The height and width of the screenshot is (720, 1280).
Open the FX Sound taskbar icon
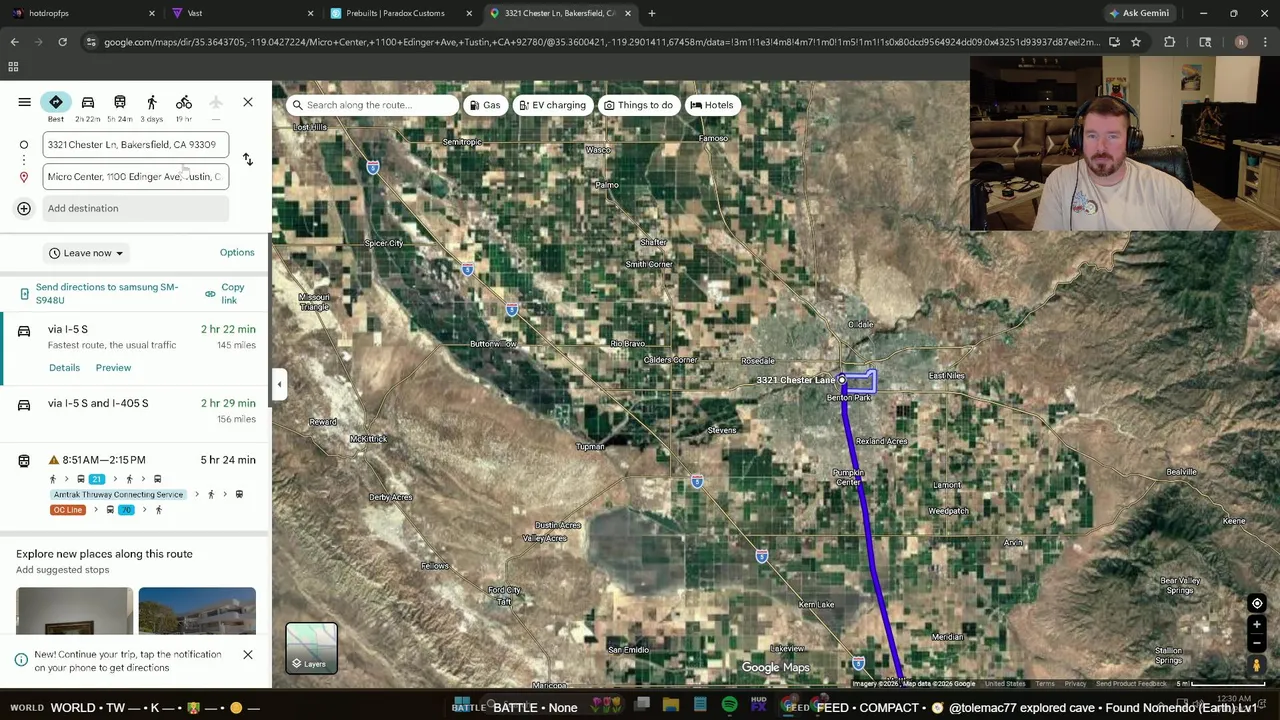tap(759, 705)
